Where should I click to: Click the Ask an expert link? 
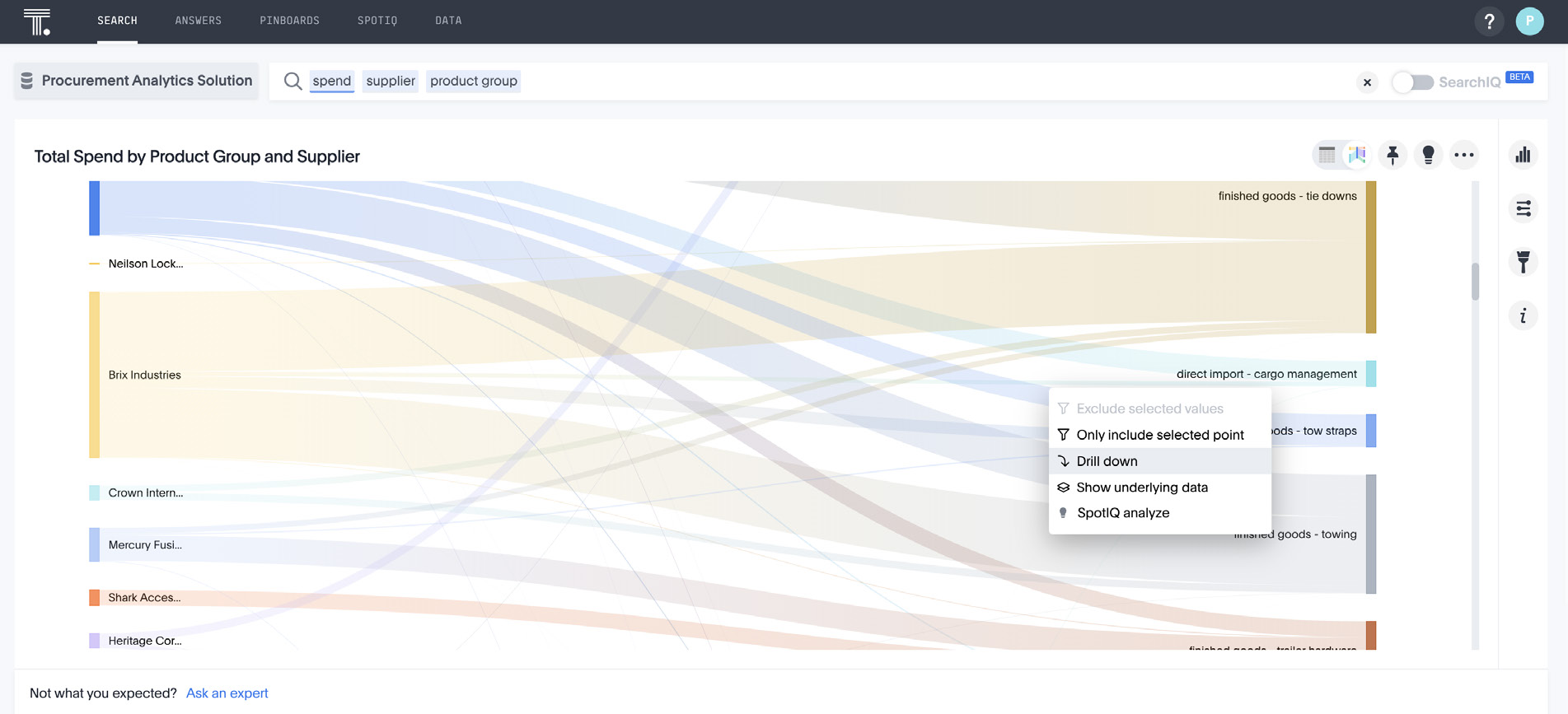coord(227,693)
